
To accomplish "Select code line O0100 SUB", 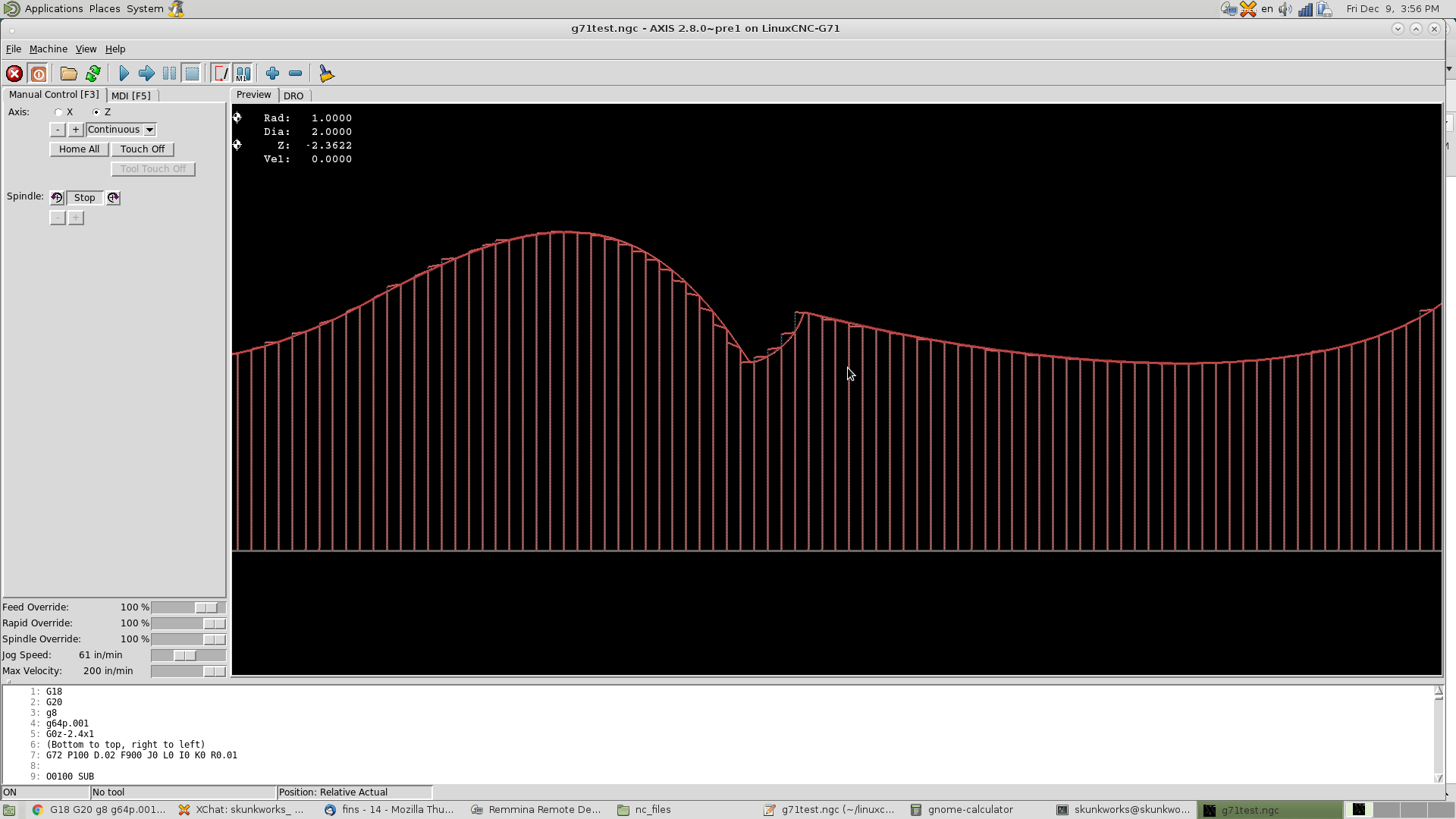I will pyautogui.click(x=70, y=777).
